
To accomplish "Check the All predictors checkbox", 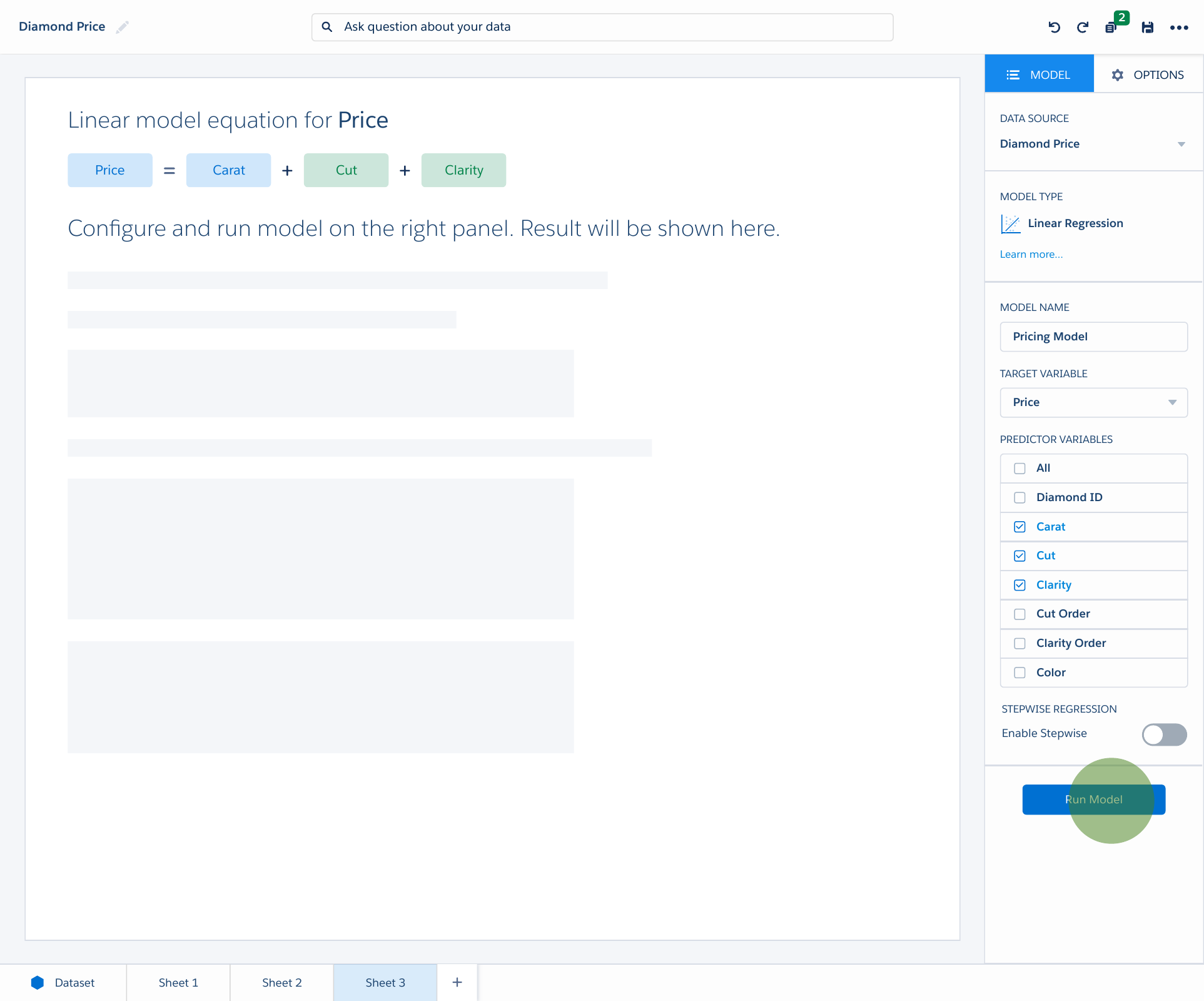I will tap(1019, 468).
